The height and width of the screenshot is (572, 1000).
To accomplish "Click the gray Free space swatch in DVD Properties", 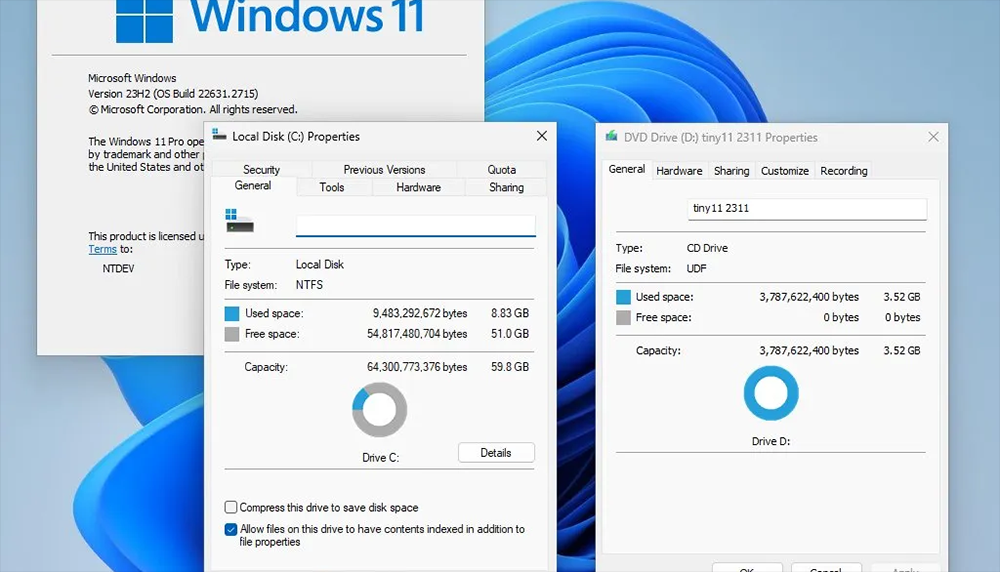I will coord(623,318).
